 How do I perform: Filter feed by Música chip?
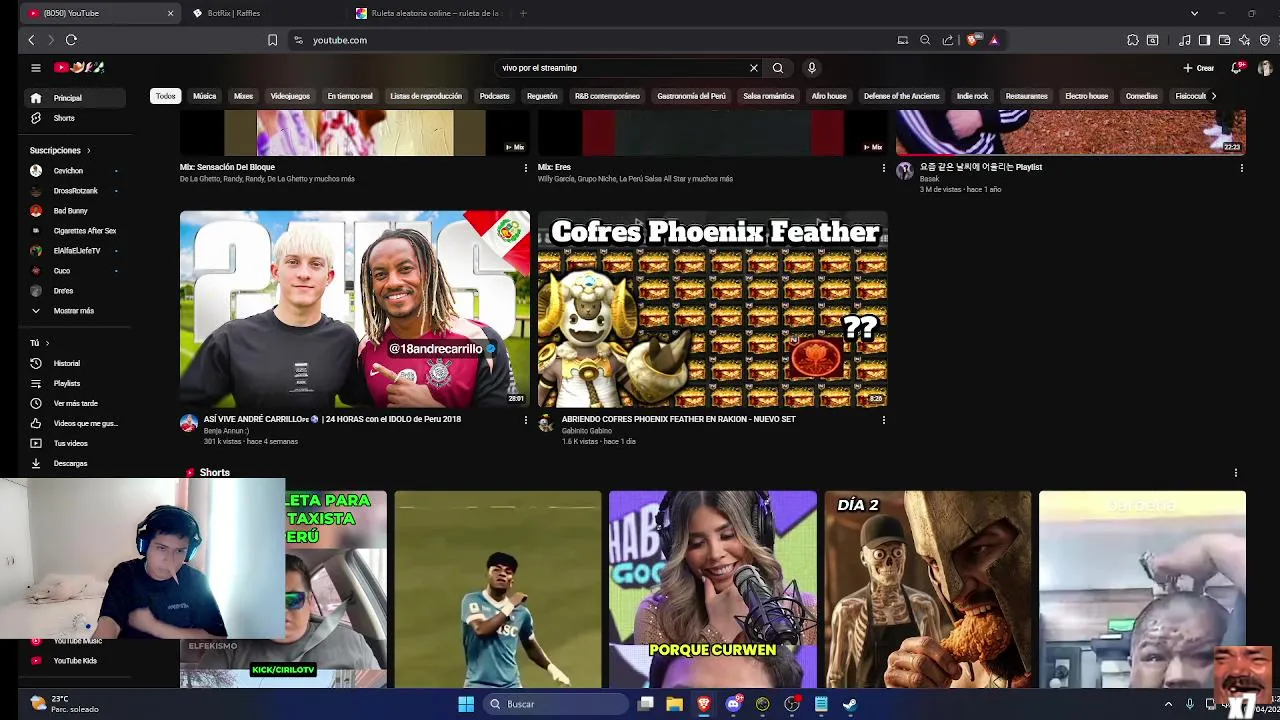click(205, 96)
